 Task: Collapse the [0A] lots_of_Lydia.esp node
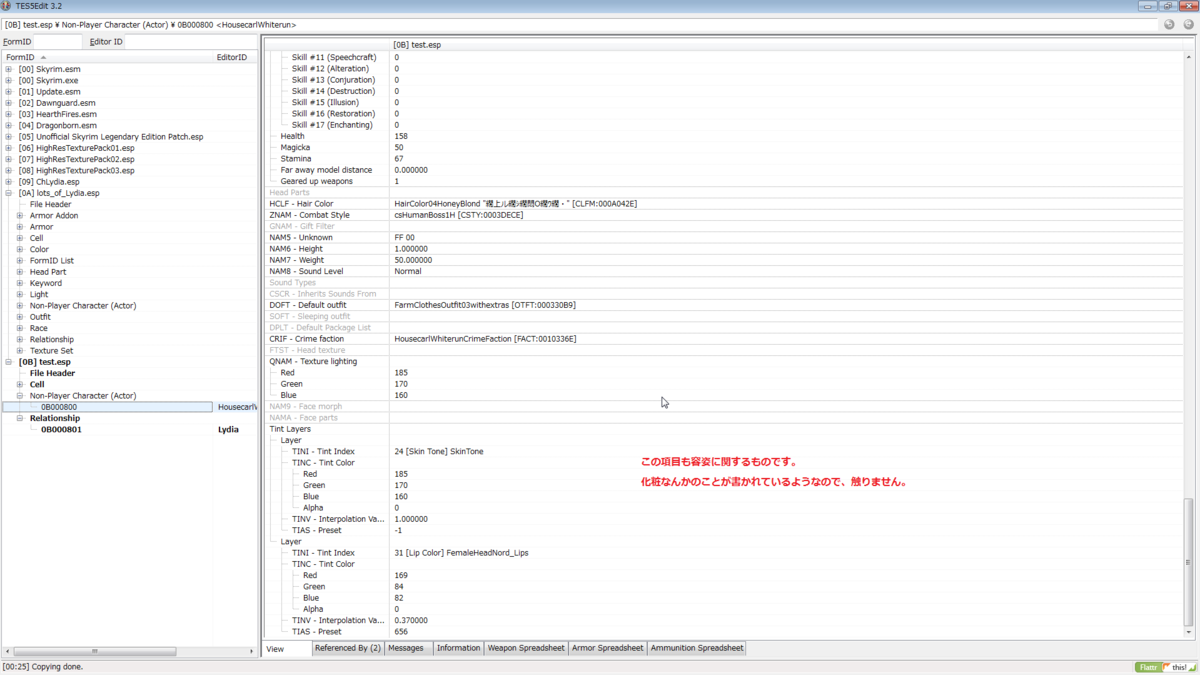point(9,193)
